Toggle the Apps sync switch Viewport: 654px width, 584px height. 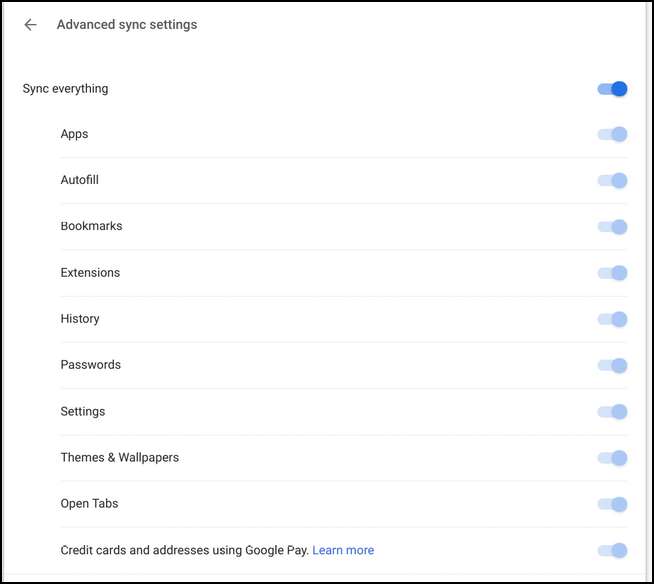612,134
